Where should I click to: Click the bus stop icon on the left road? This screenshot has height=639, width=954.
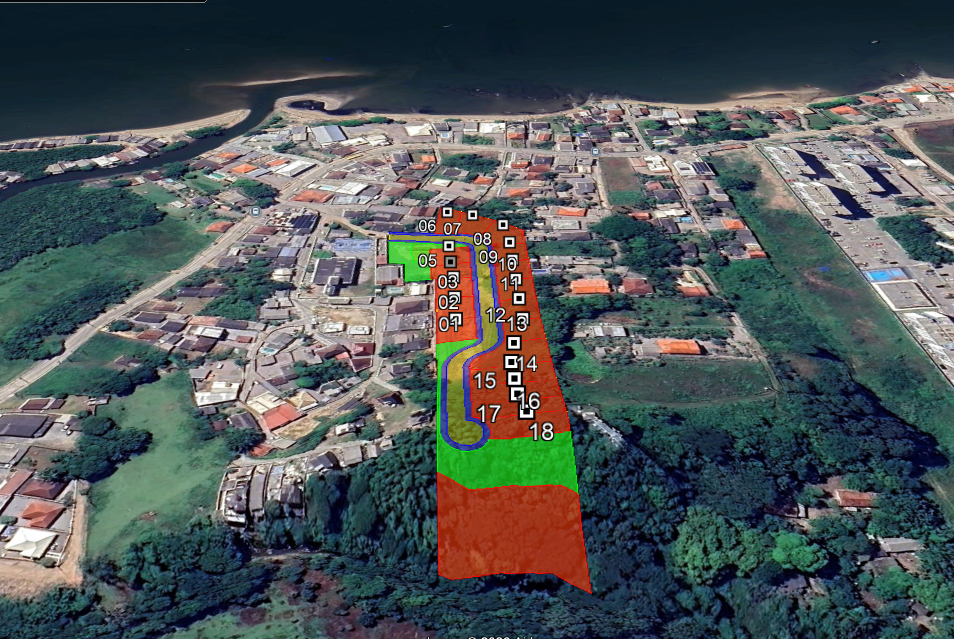coord(255,211)
